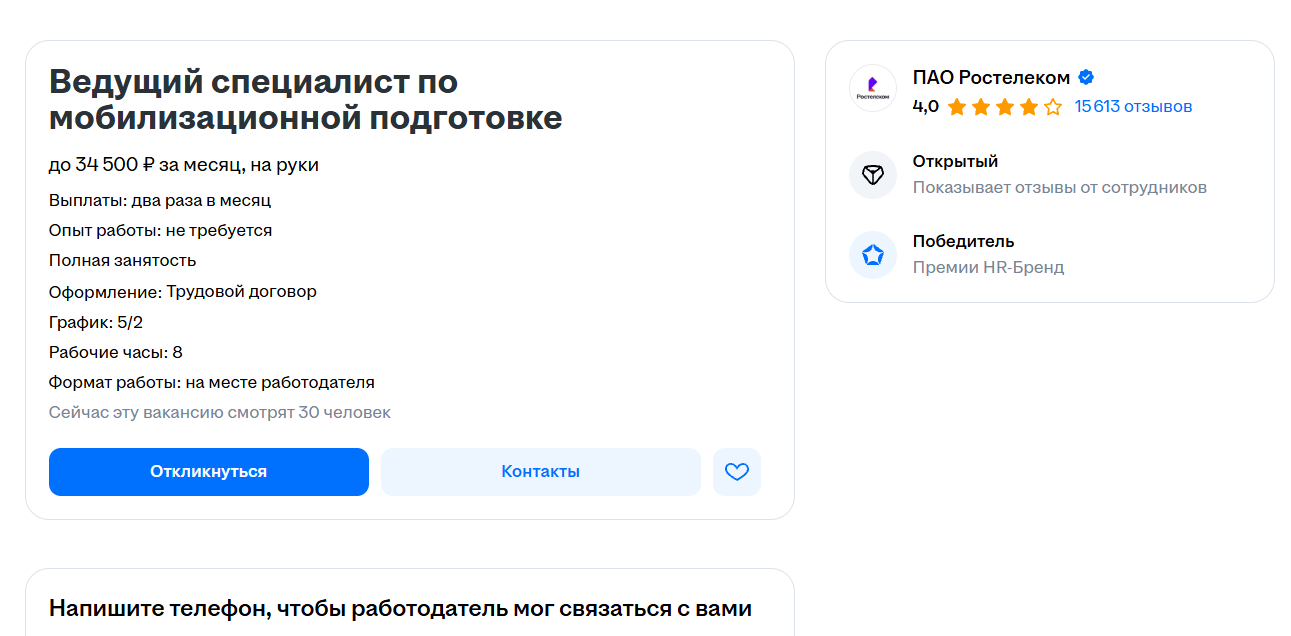The height and width of the screenshot is (636, 1291).
Task: Click the Напишите телефон section heading
Action: [400, 608]
